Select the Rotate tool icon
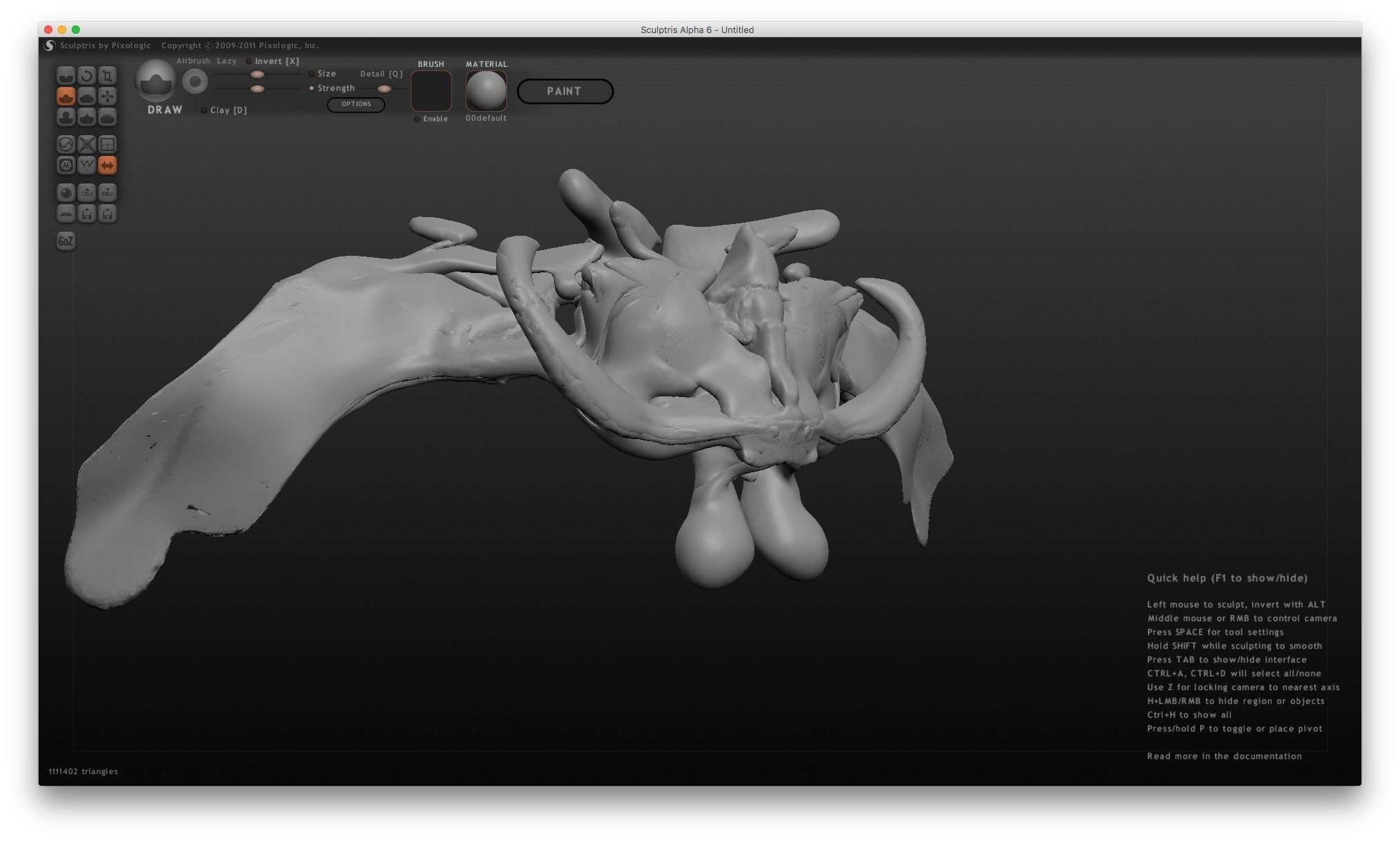Viewport: 1400px width, 841px height. tap(86, 75)
